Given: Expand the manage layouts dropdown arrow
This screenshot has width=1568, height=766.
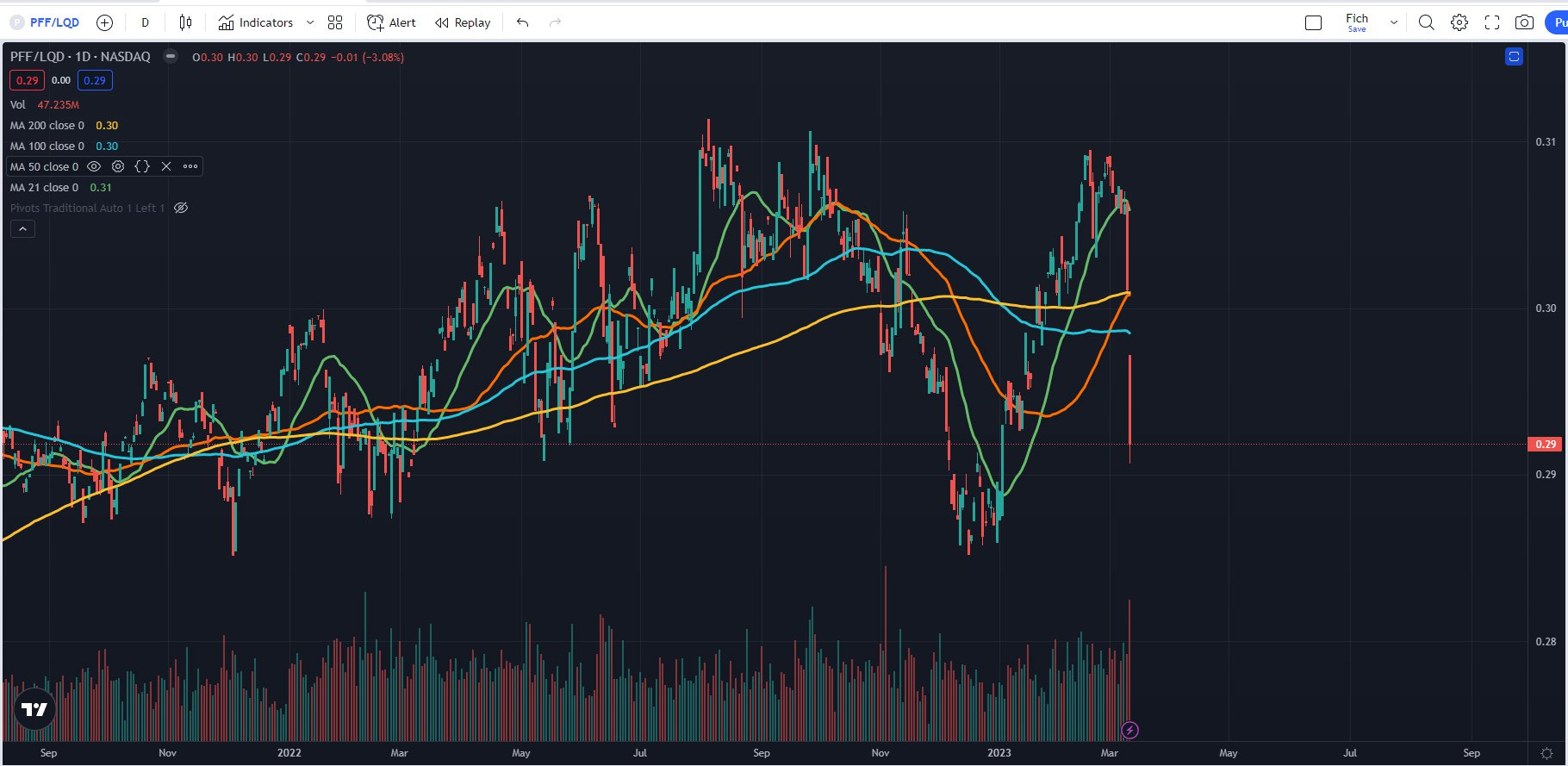Looking at the screenshot, I should pos(1393,22).
